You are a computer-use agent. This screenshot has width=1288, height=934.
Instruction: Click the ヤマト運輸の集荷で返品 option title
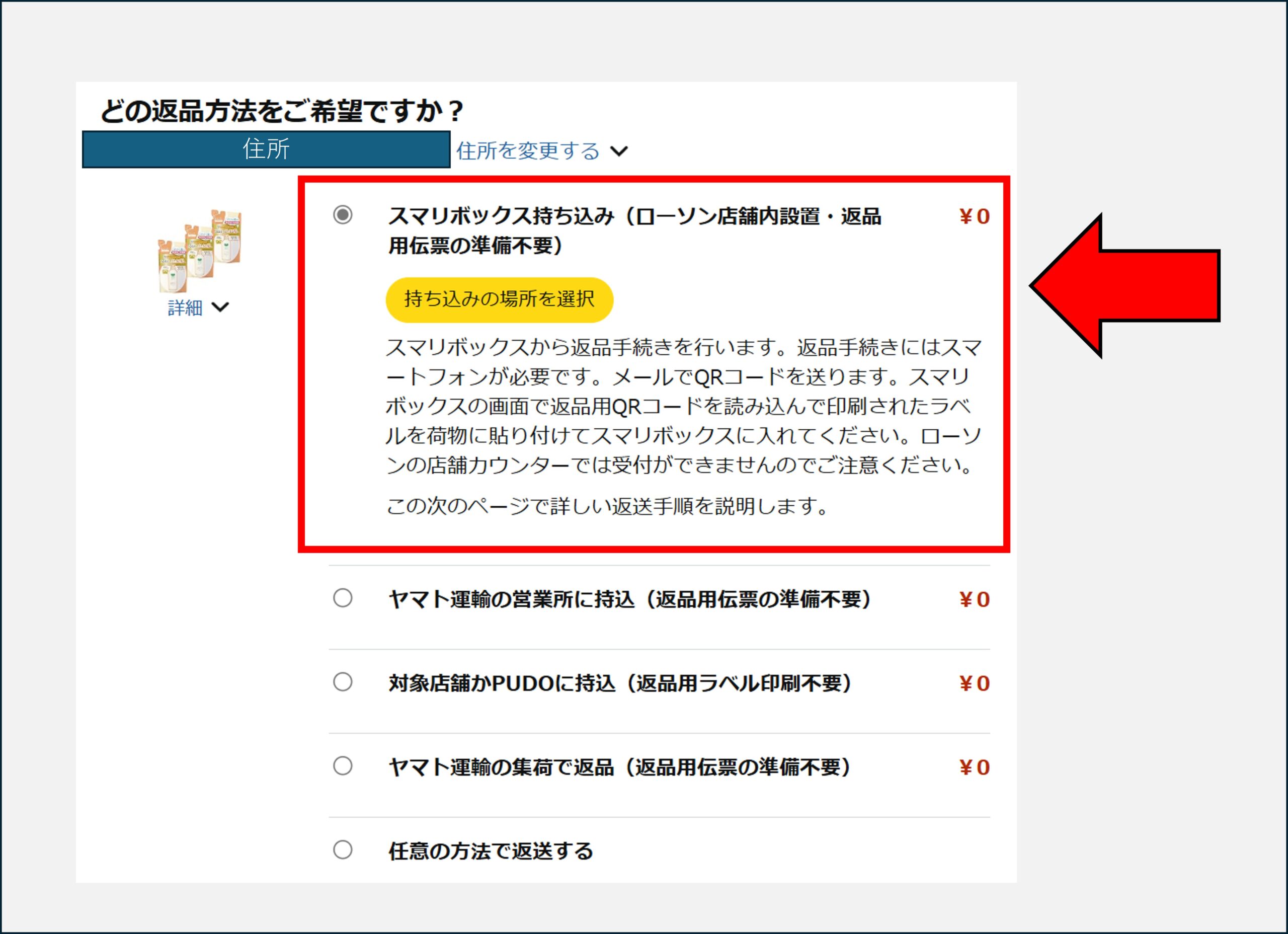[619, 767]
